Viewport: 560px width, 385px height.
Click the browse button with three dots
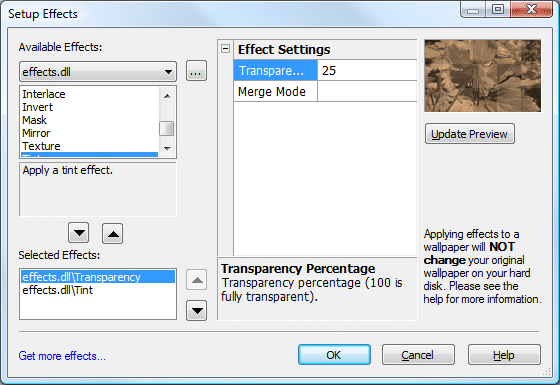[196, 71]
